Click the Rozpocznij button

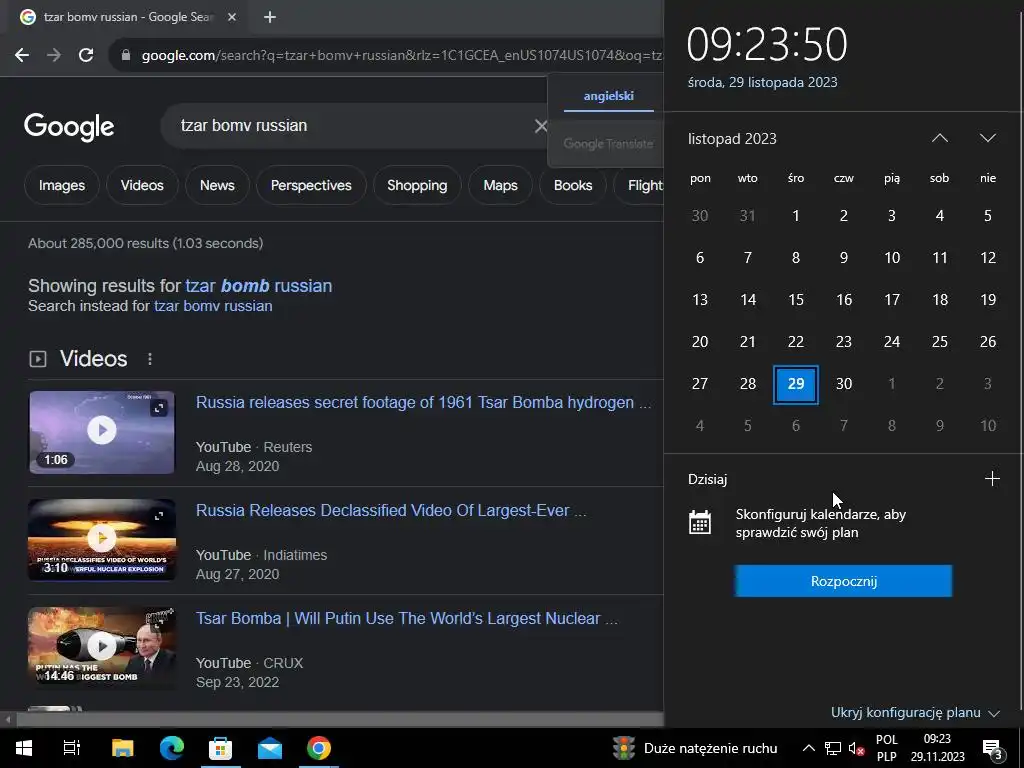pyautogui.click(x=843, y=581)
